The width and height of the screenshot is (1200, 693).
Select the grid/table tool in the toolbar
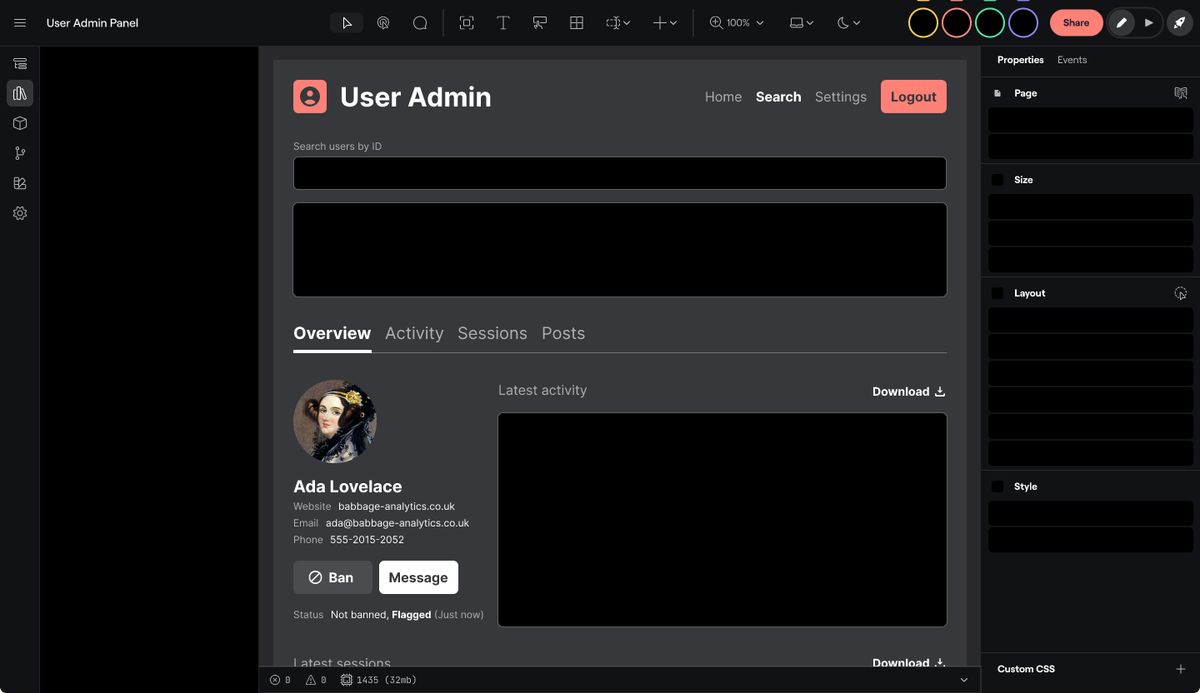click(576, 22)
